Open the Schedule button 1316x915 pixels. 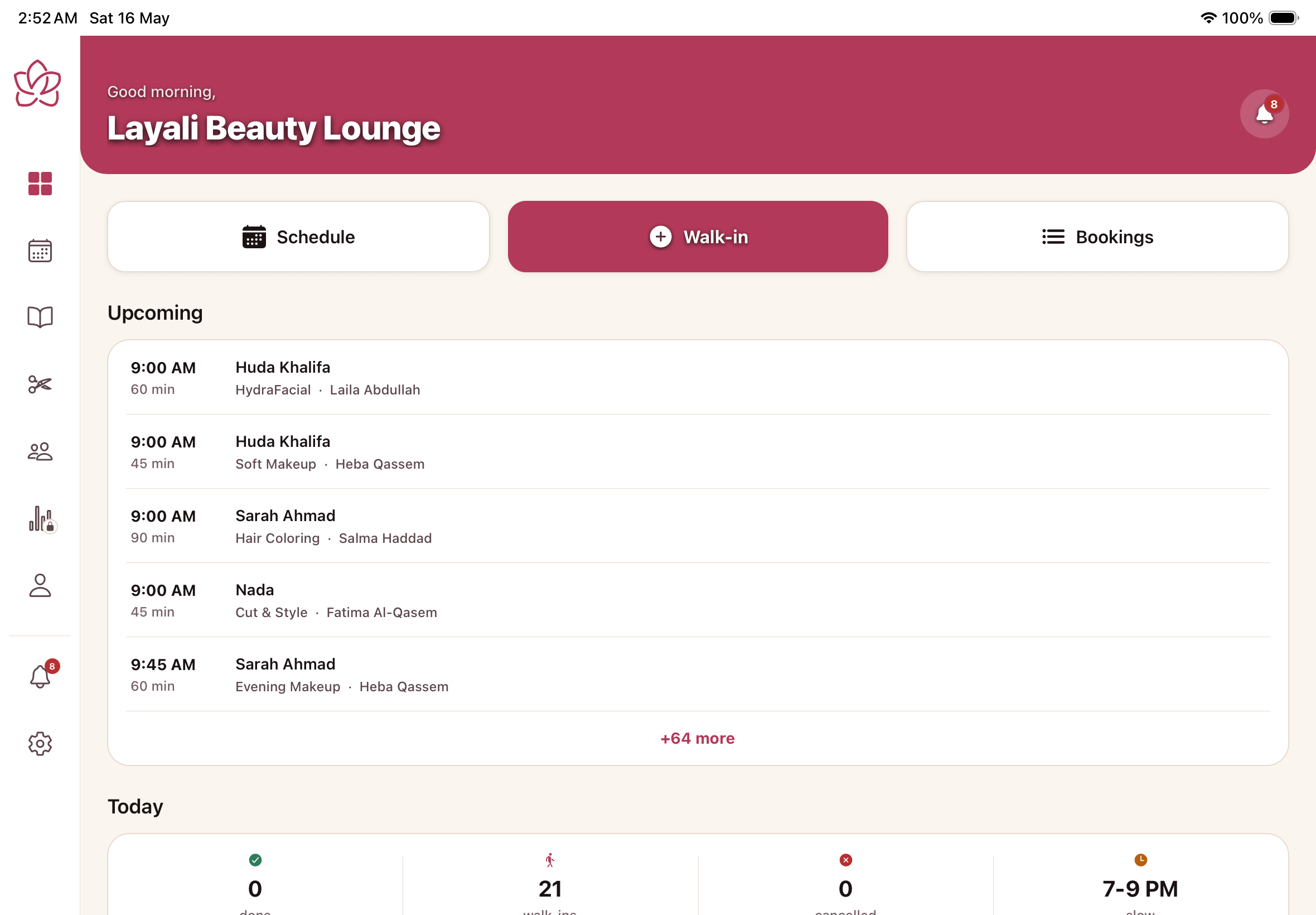298,237
